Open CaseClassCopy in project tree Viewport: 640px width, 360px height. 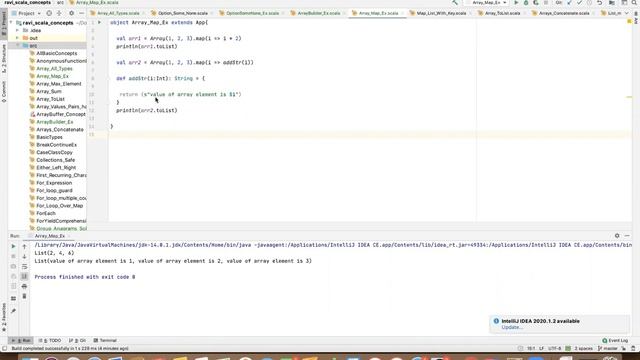coord(54,152)
